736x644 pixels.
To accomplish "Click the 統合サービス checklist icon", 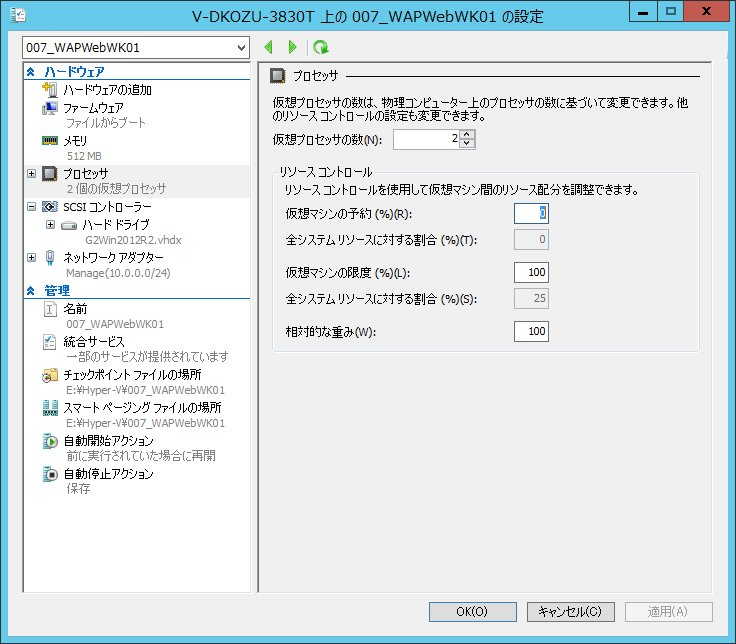I will pyautogui.click(x=50, y=342).
